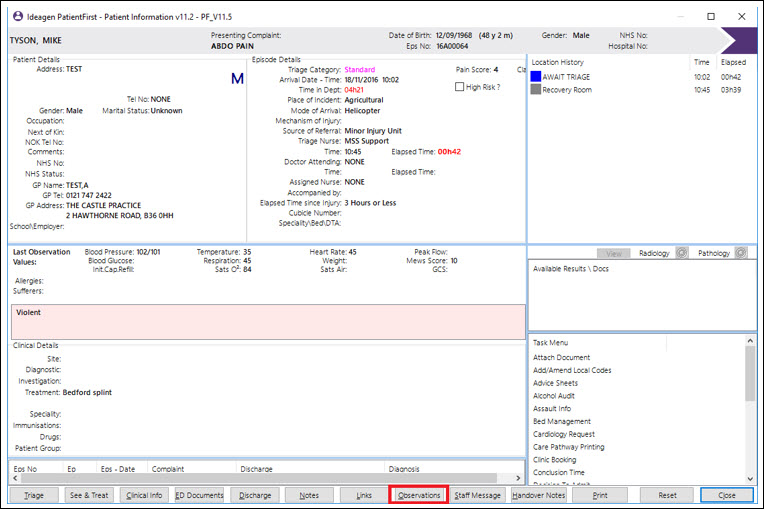Image resolution: width=764 pixels, height=509 pixels.
Task: Open Assault Info task
Action: pyautogui.click(x=552, y=408)
